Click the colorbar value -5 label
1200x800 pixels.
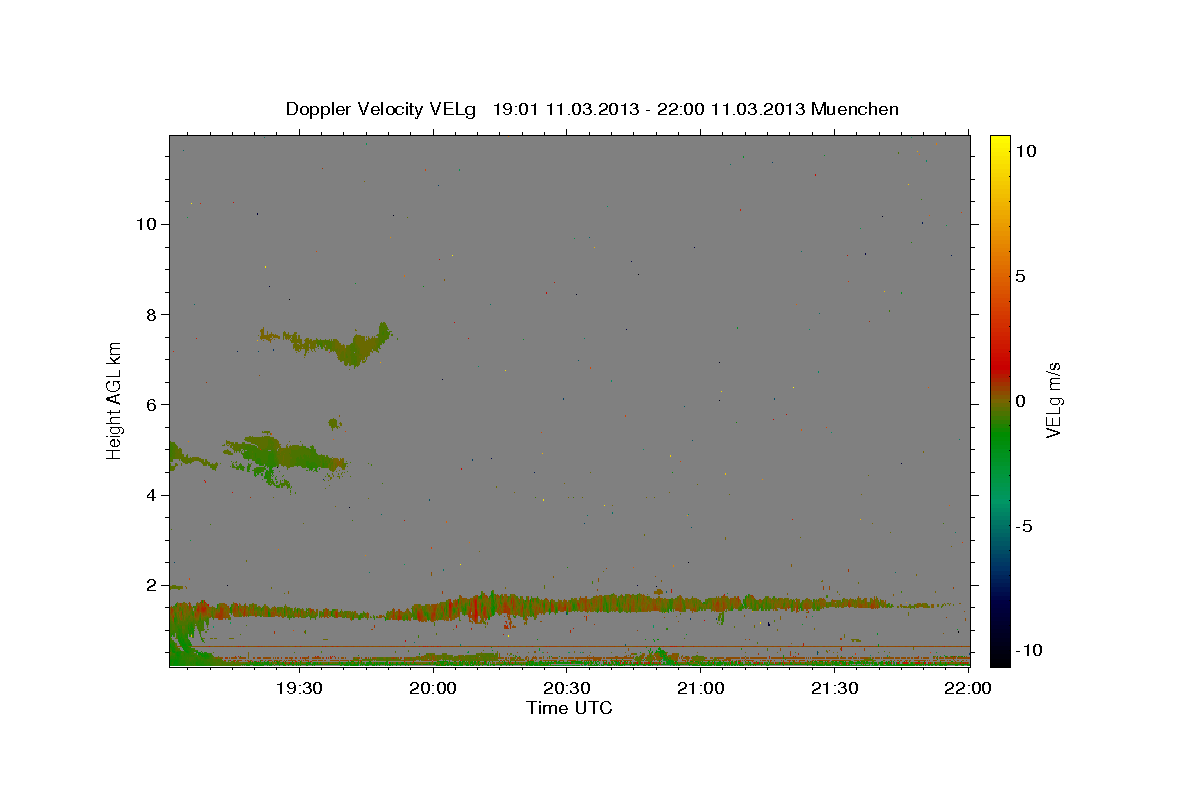(x=1024, y=526)
